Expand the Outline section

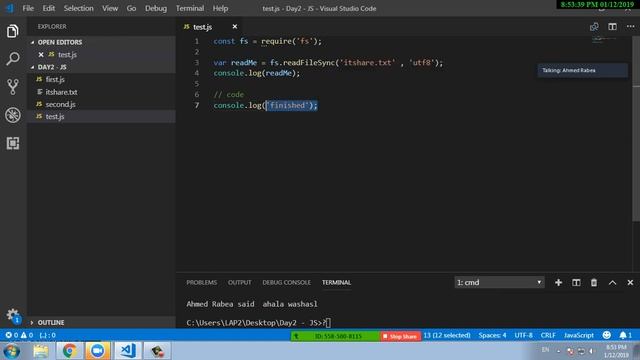click(x=101, y=322)
